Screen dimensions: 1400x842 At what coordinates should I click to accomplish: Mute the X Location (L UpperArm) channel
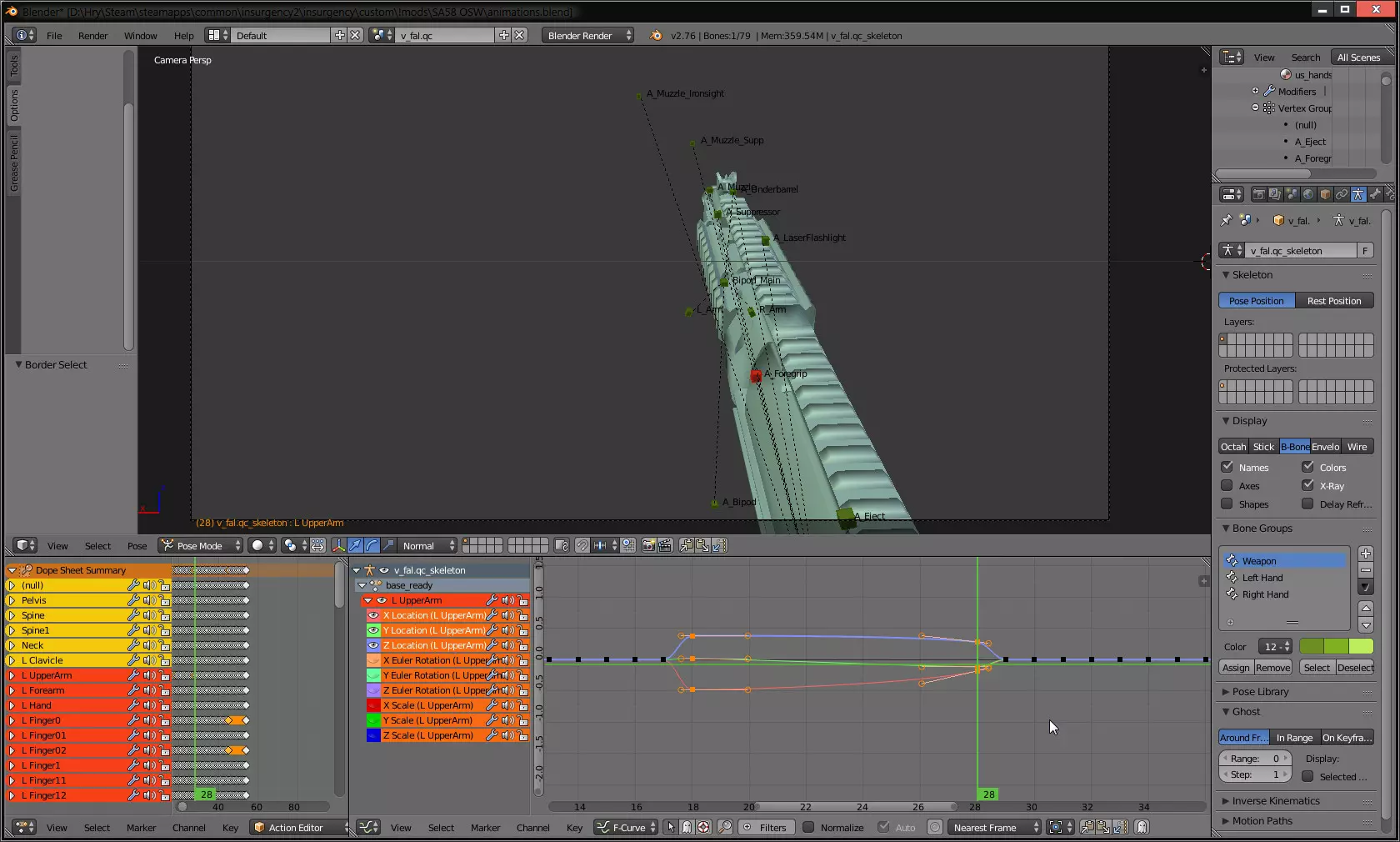click(507, 615)
